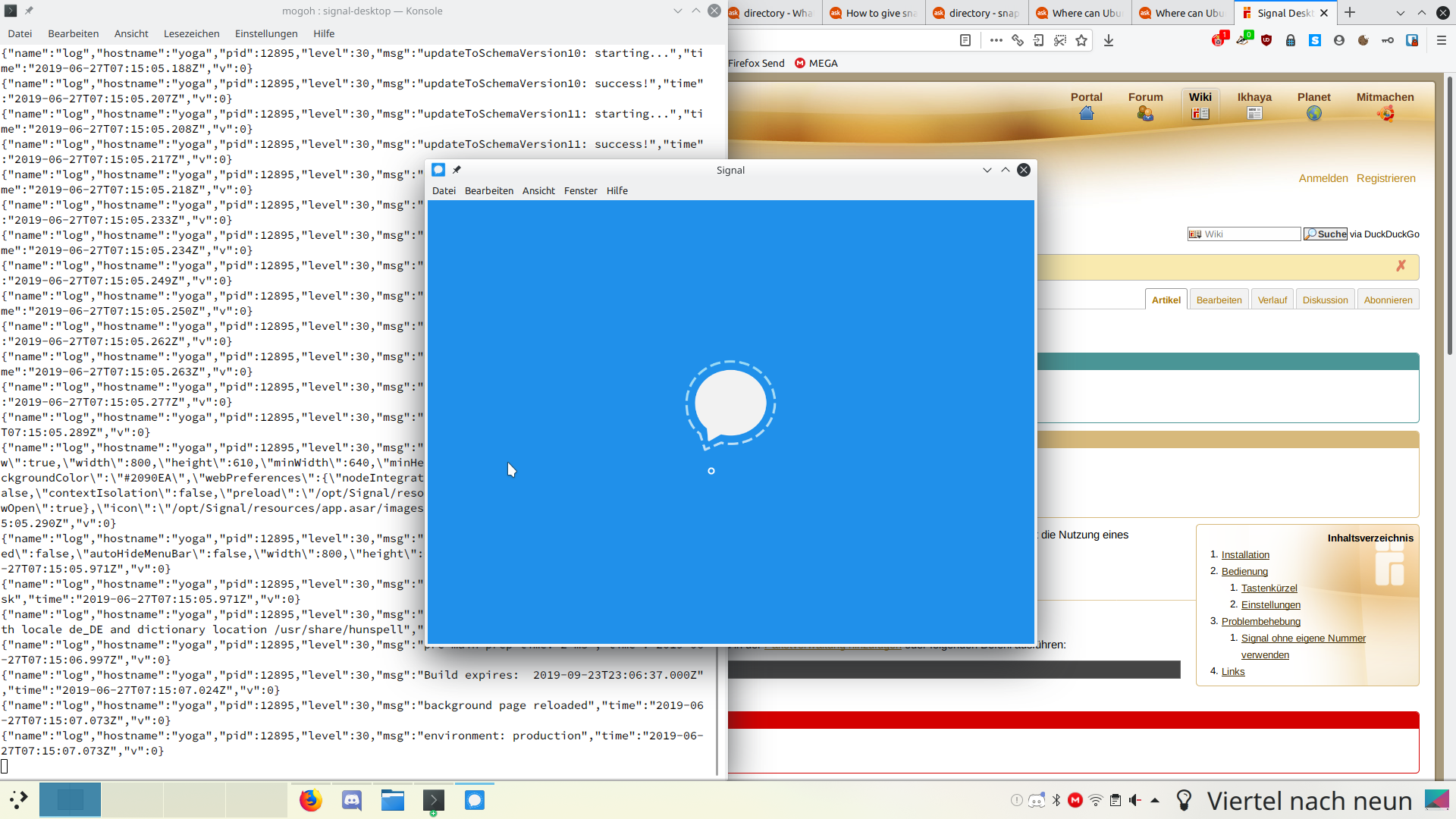The image size is (1456, 819).
Task: Toggle the pin on the Signal window
Action: [457, 170]
